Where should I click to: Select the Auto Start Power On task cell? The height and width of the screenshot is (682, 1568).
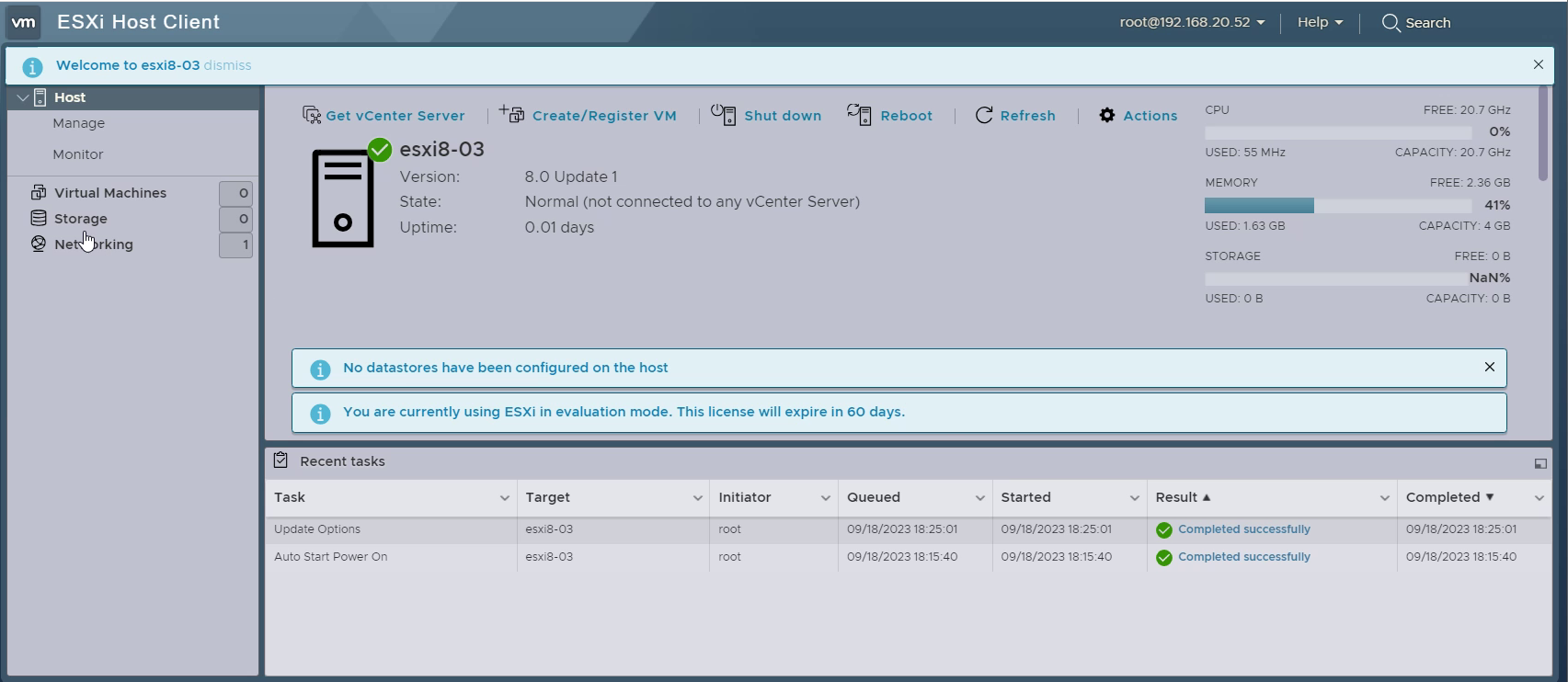(392, 557)
